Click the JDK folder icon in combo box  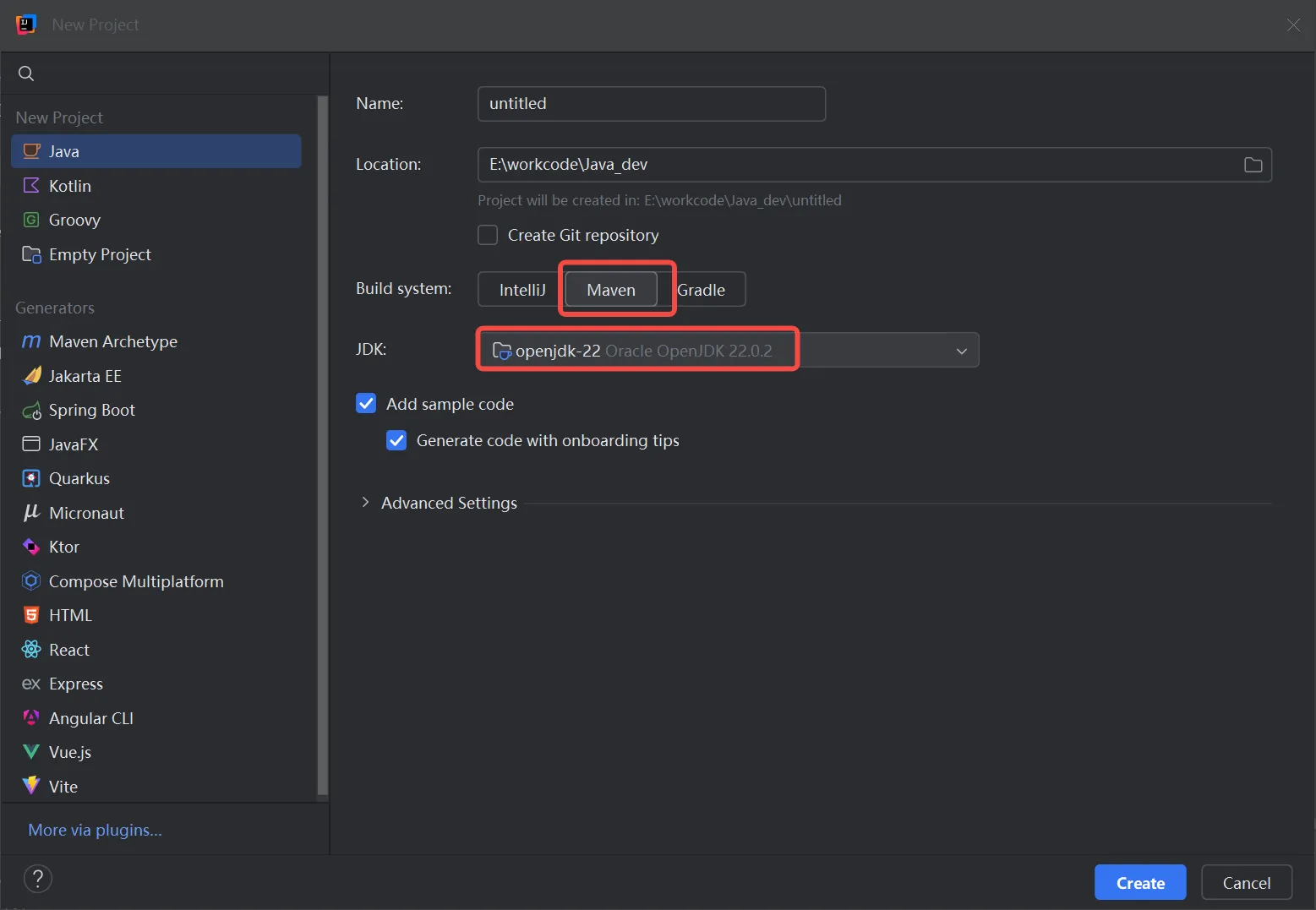pos(501,351)
